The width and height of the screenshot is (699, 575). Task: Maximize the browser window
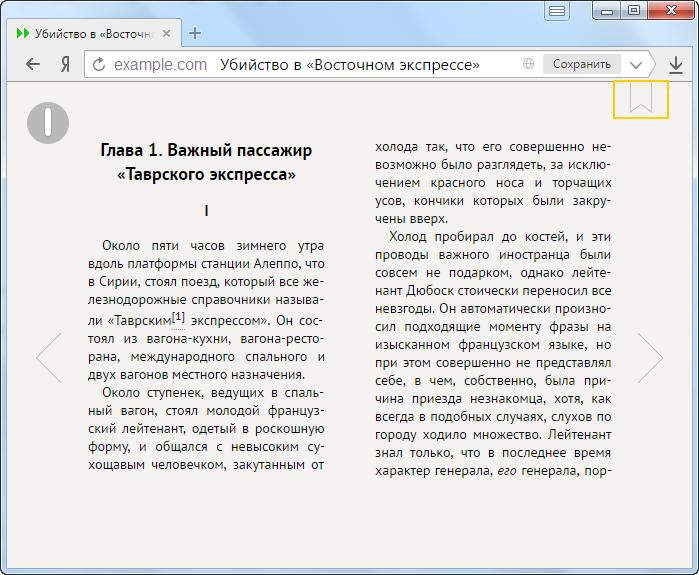(x=634, y=11)
